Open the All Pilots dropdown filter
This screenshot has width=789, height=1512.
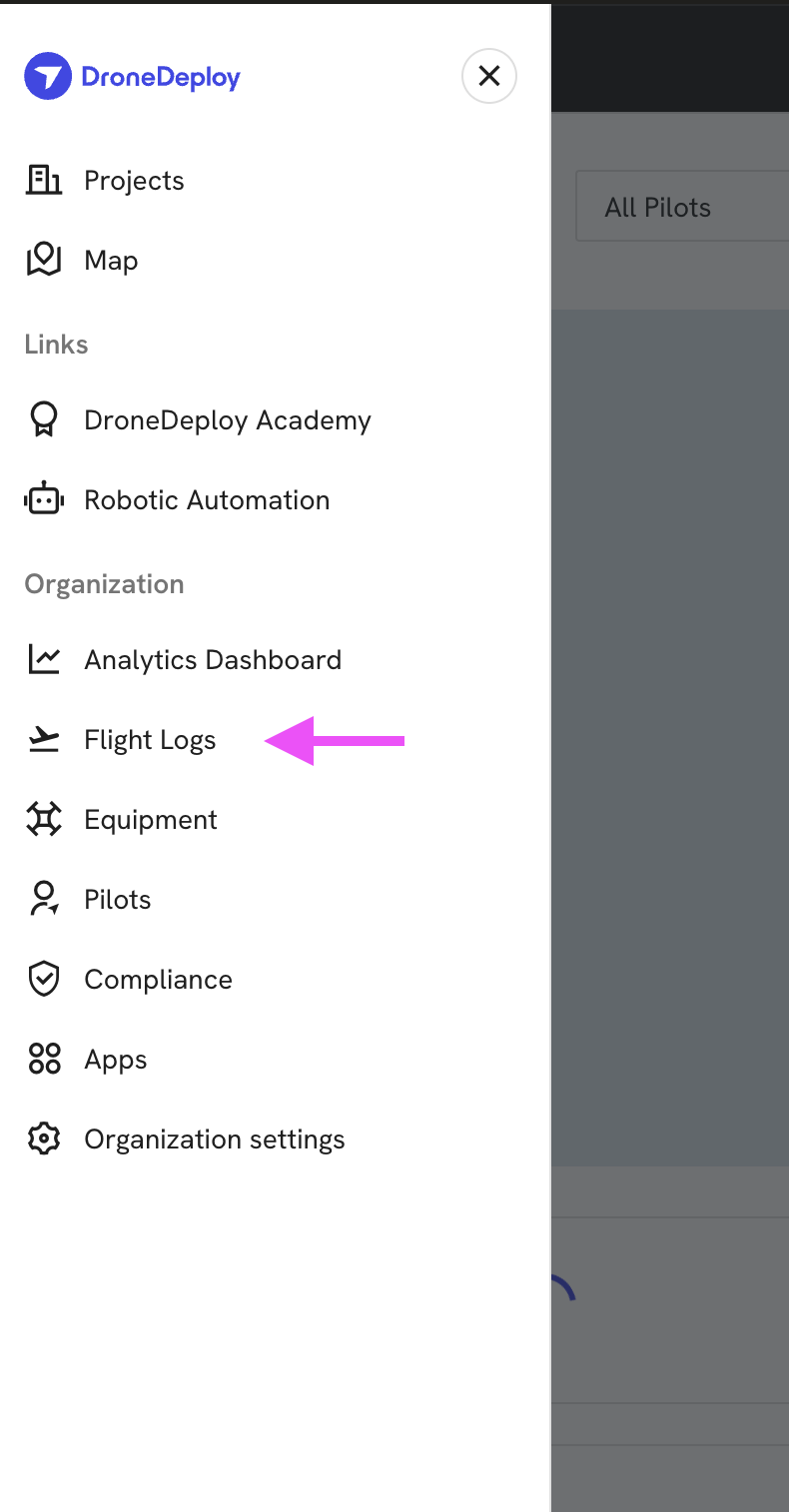(681, 207)
